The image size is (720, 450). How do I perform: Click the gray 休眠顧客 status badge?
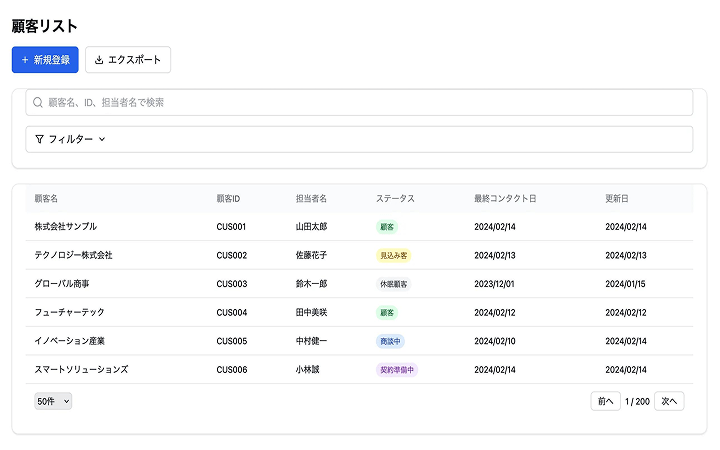point(394,284)
